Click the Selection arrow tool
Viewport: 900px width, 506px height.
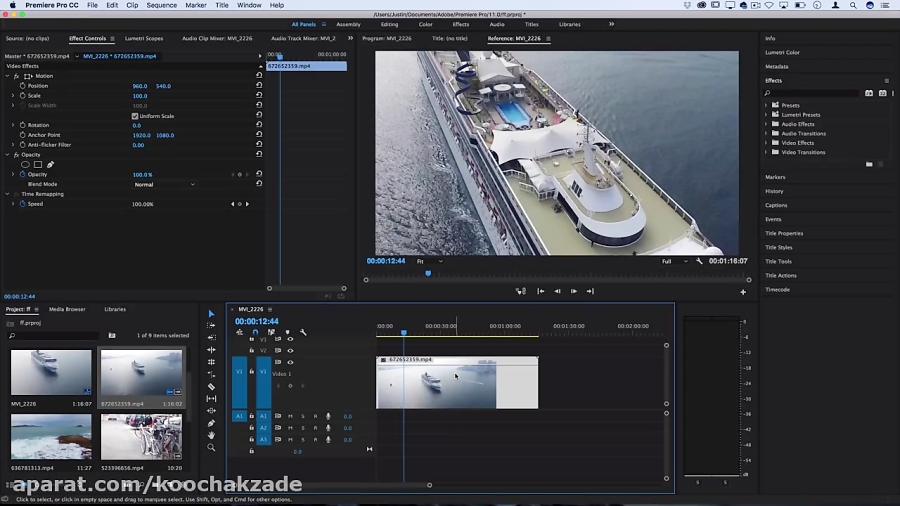211,314
